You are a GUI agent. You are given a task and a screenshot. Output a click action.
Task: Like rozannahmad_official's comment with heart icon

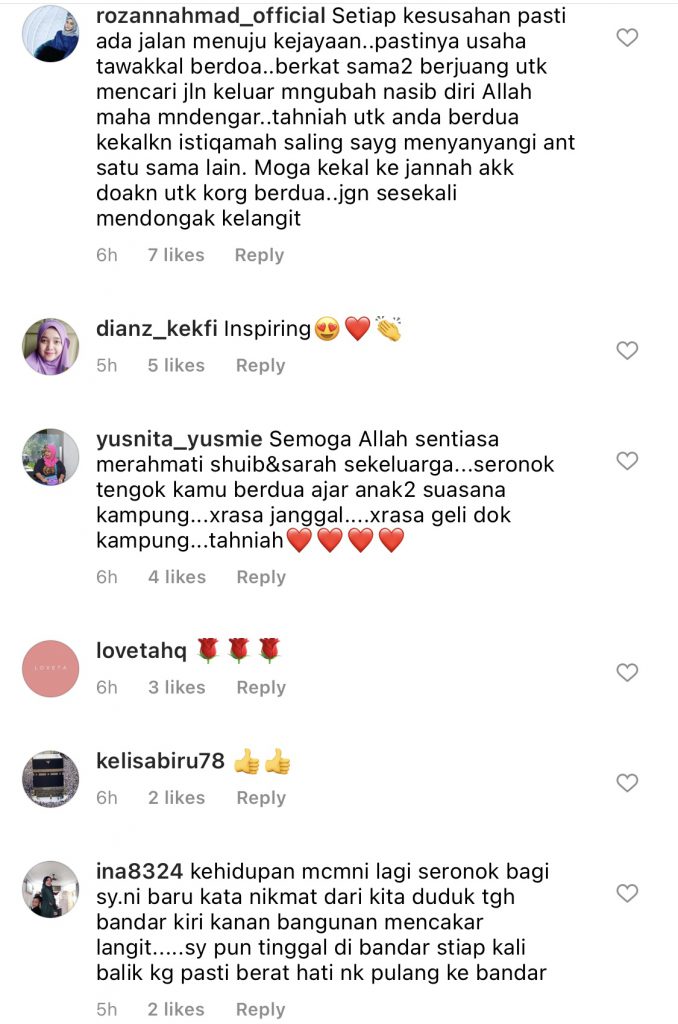[x=627, y=38]
